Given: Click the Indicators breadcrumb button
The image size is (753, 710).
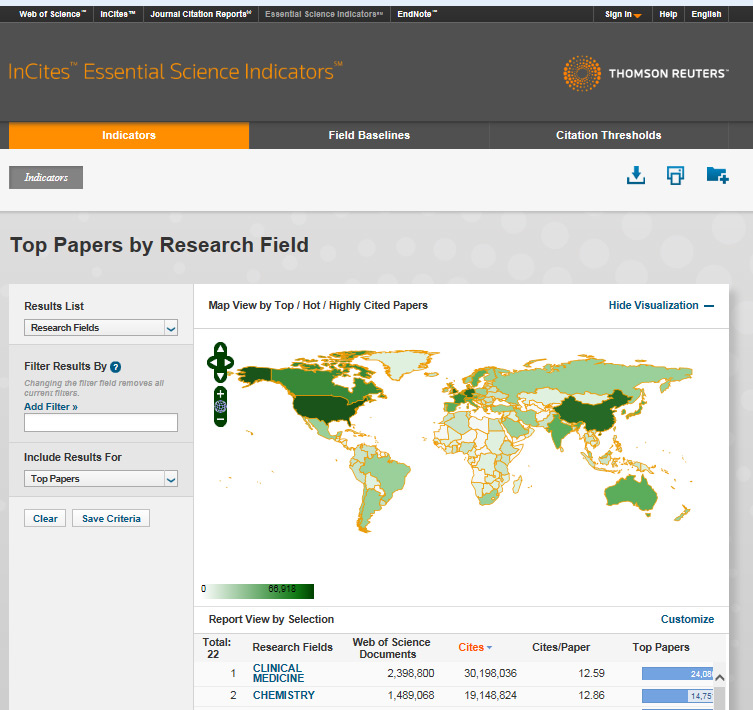Looking at the screenshot, I should pyautogui.click(x=46, y=177).
